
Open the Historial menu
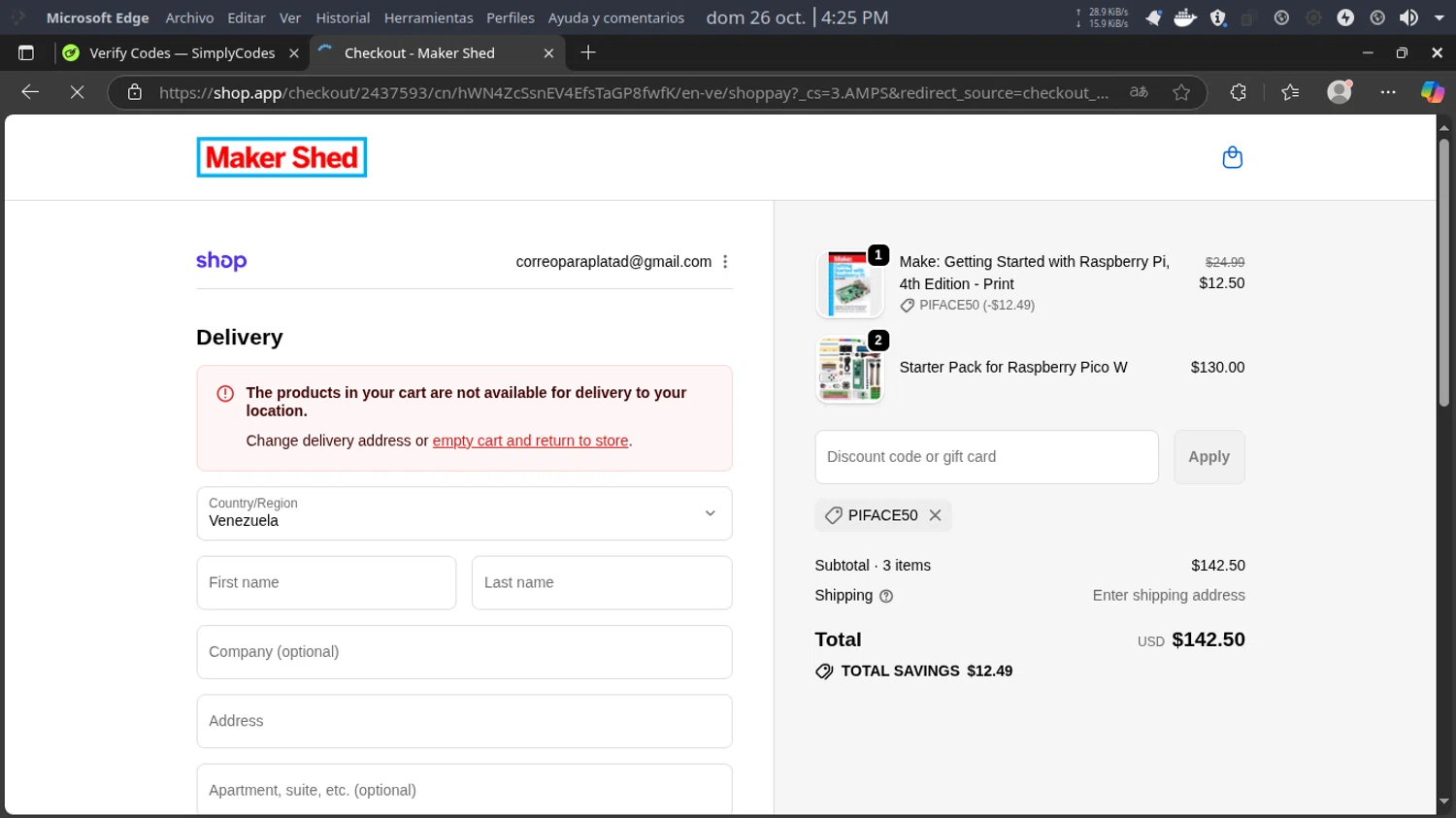click(343, 17)
